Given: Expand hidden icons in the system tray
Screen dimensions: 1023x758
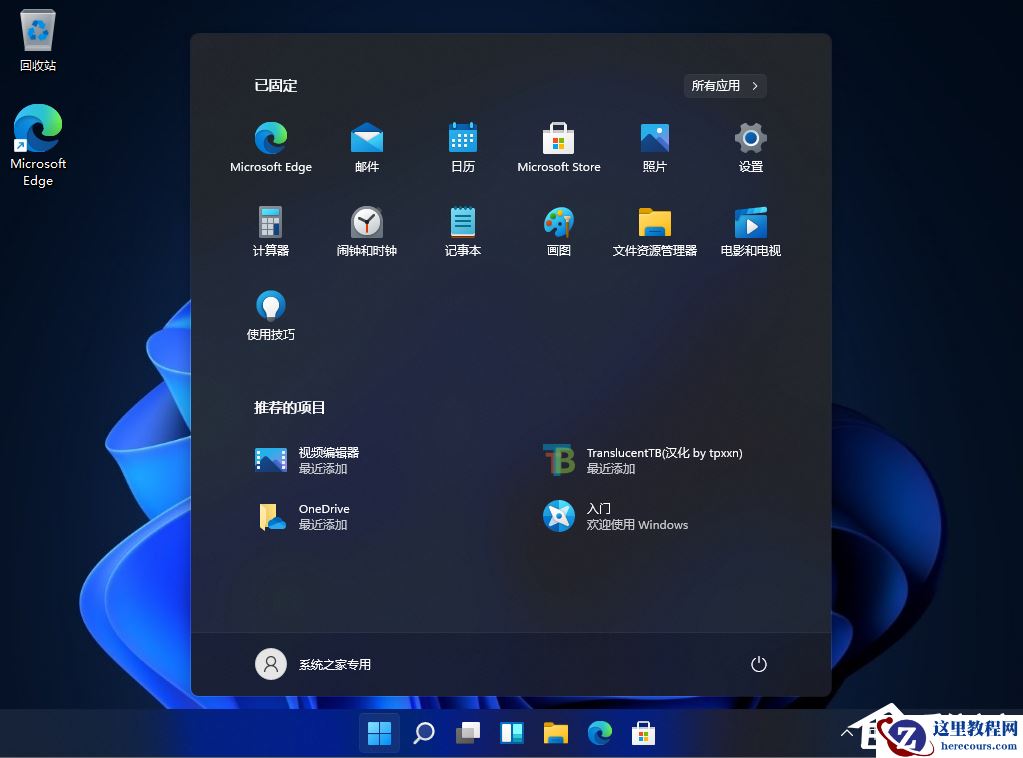Looking at the screenshot, I should tap(849, 732).
